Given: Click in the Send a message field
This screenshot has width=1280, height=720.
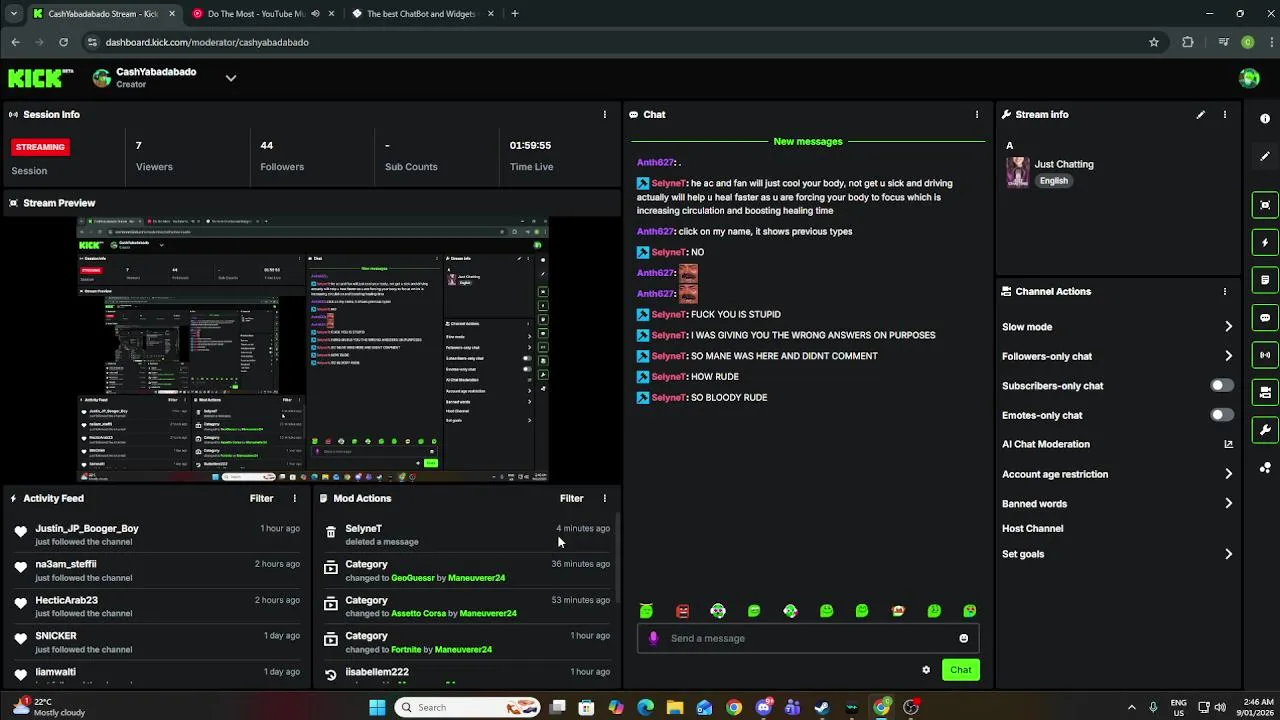Looking at the screenshot, I should click(x=808, y=638).
